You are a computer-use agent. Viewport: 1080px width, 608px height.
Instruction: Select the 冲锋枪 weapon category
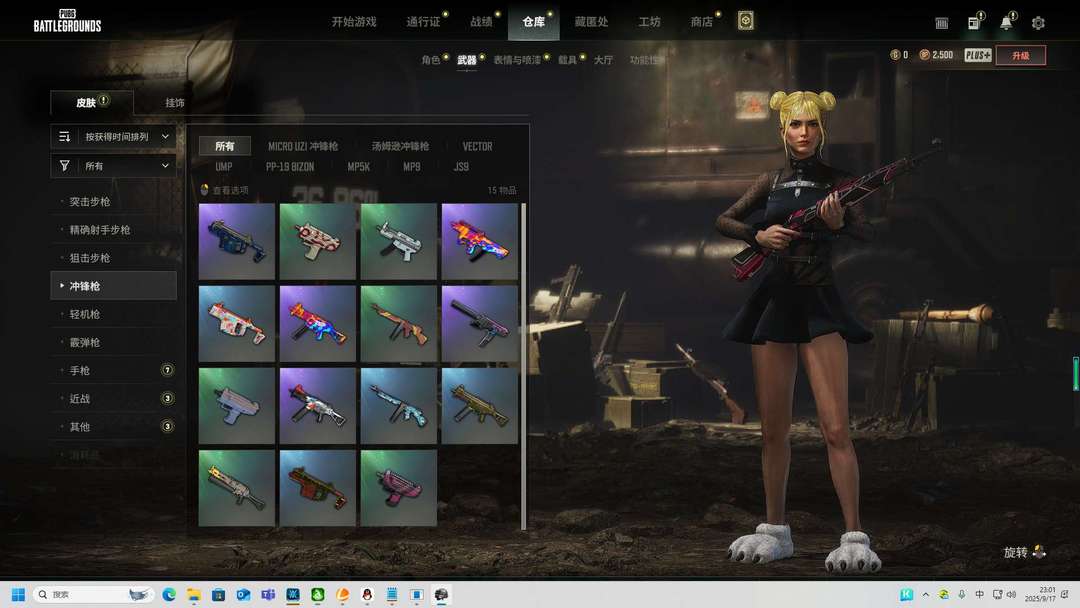114,286
